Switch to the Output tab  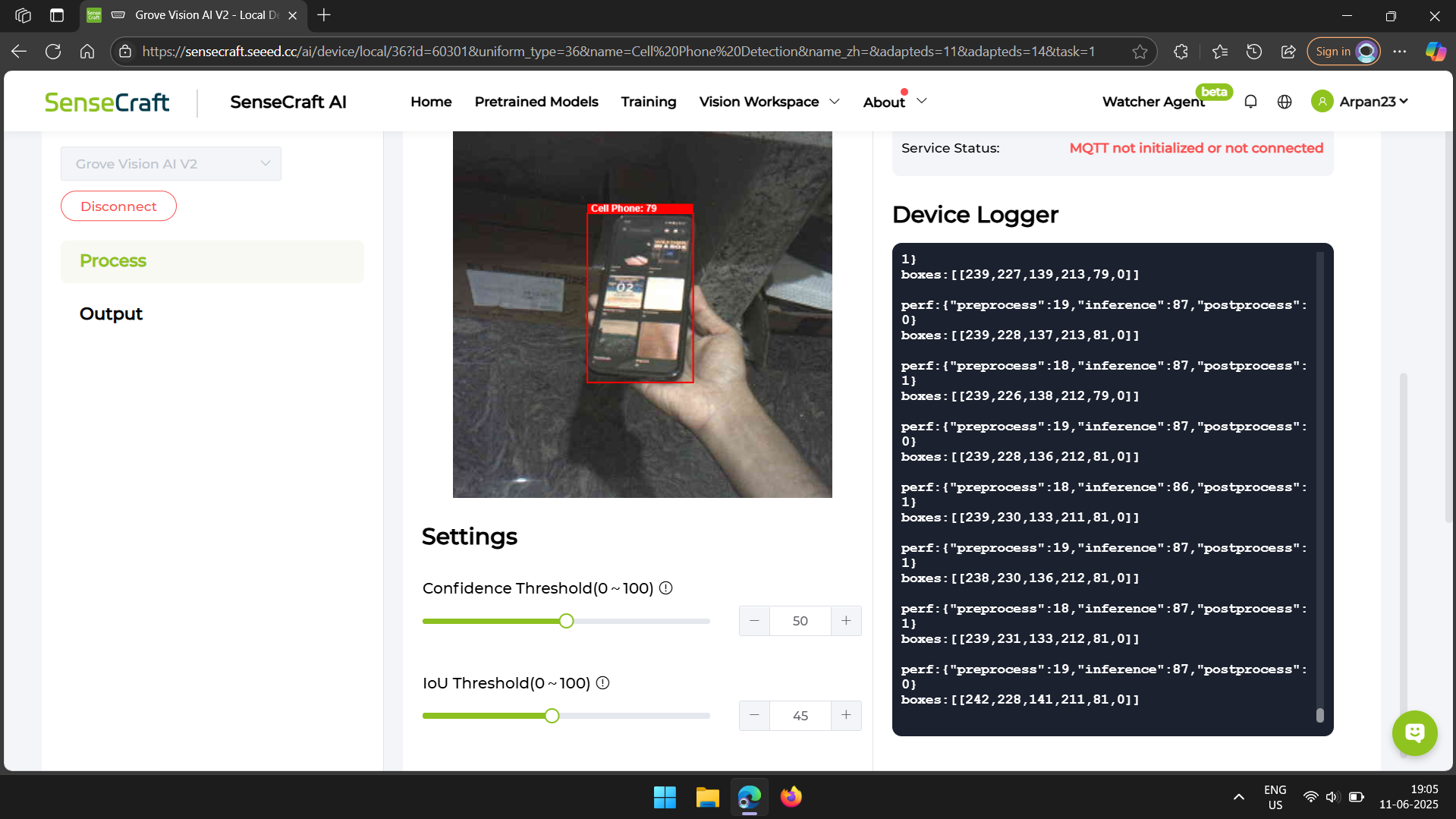pos(111,314)
